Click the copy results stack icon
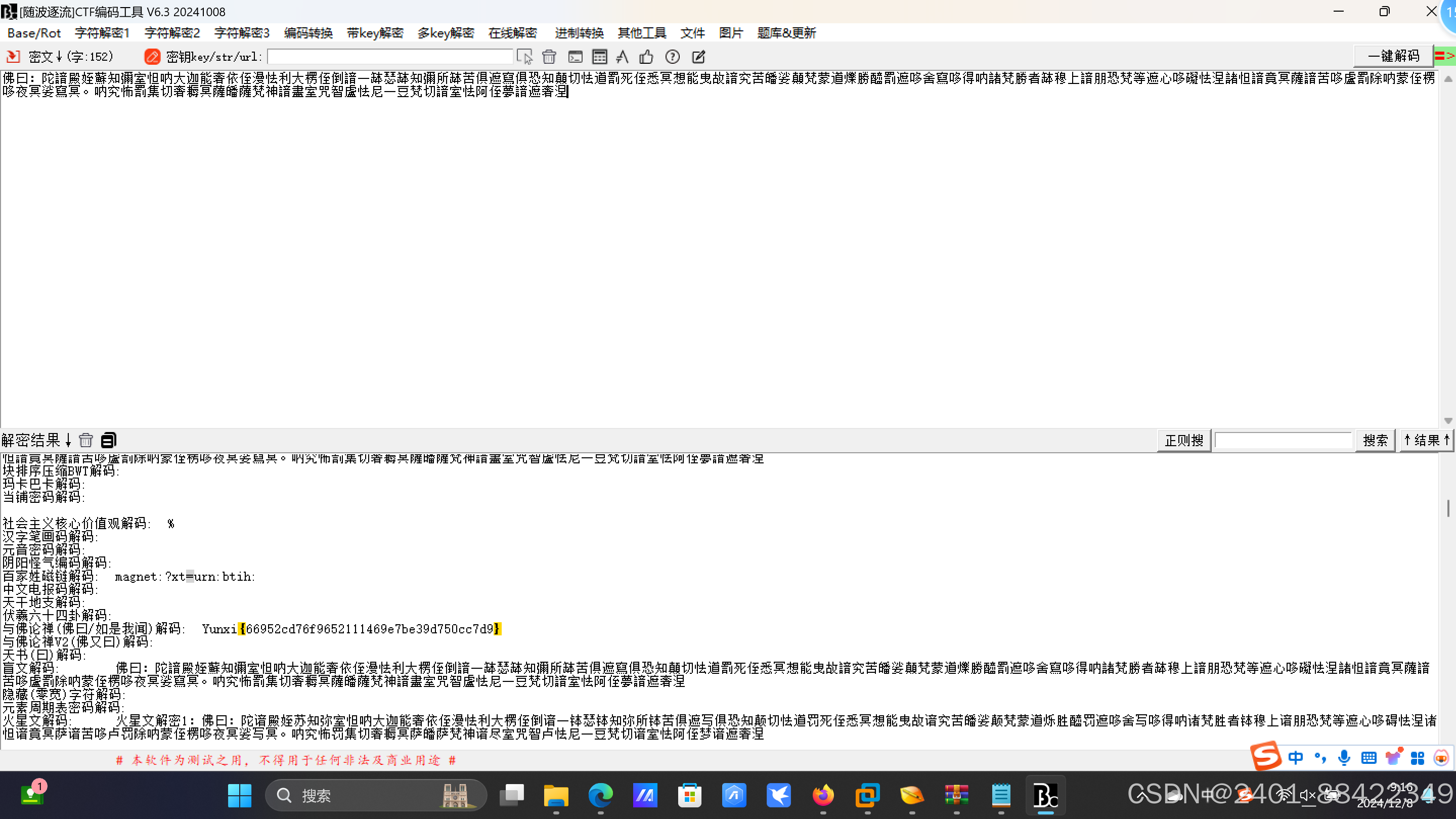The image size is (1456, 819). 108,440
